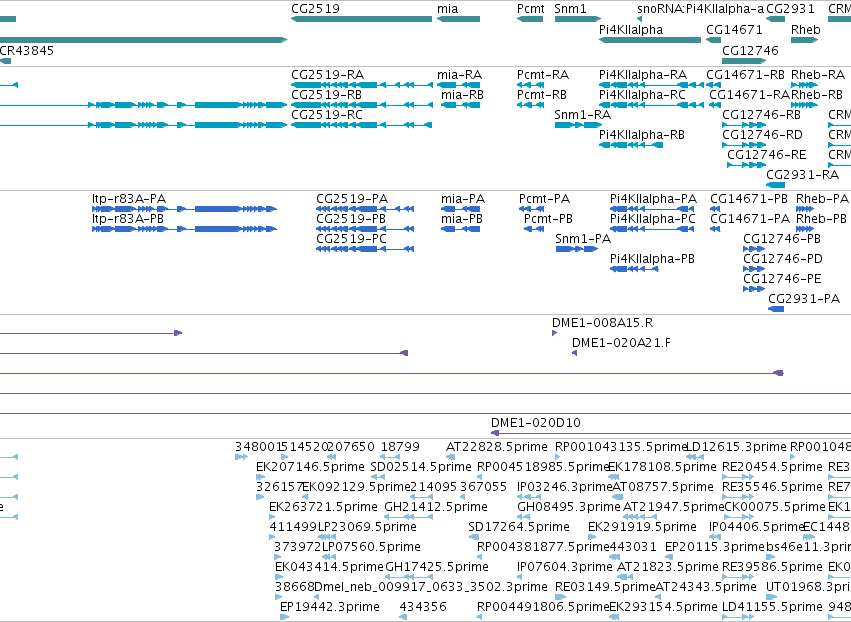The image size is (851, 622).
Task: Select protein Pcmt-PB
Action: (549, 219)
